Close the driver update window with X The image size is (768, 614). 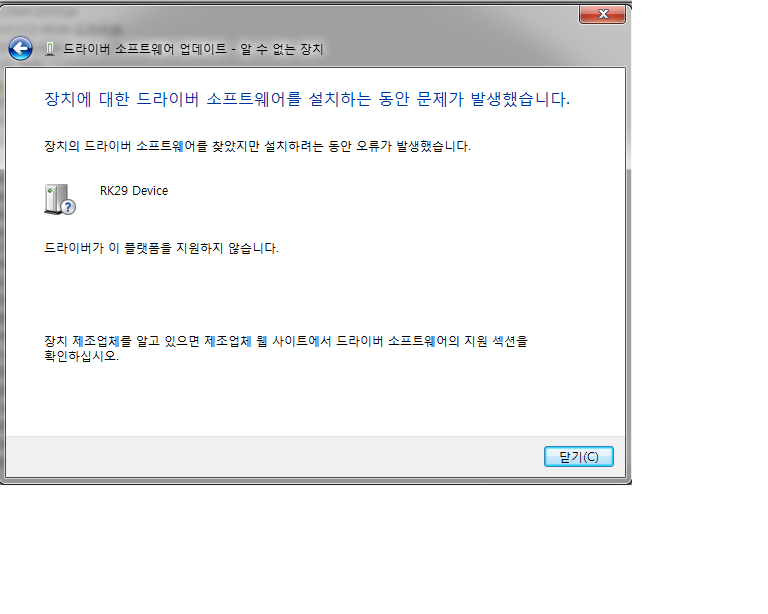click(x=602, y=14)
